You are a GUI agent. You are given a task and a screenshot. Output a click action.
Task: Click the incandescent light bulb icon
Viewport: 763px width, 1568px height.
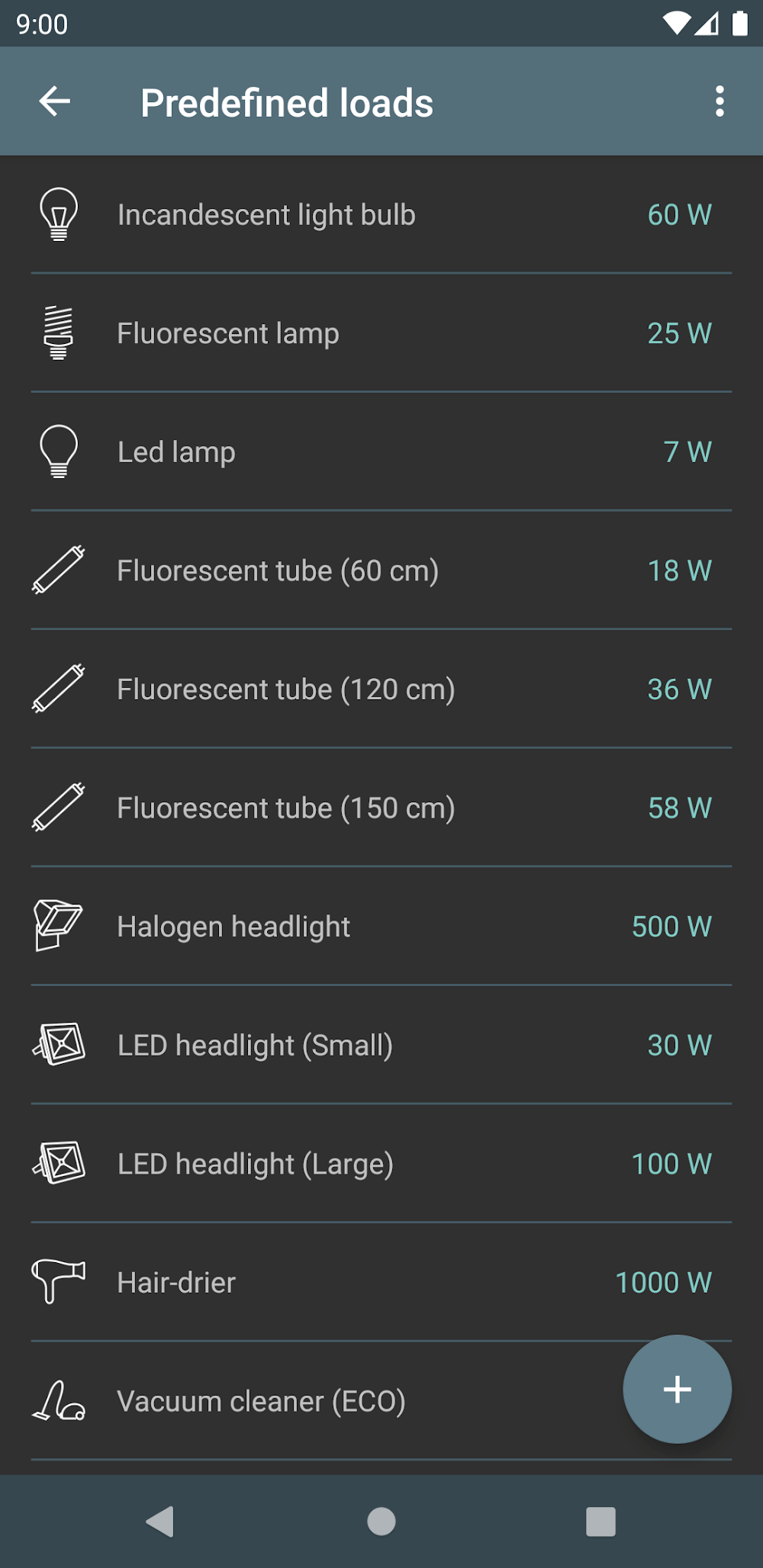tap(59, 214)
